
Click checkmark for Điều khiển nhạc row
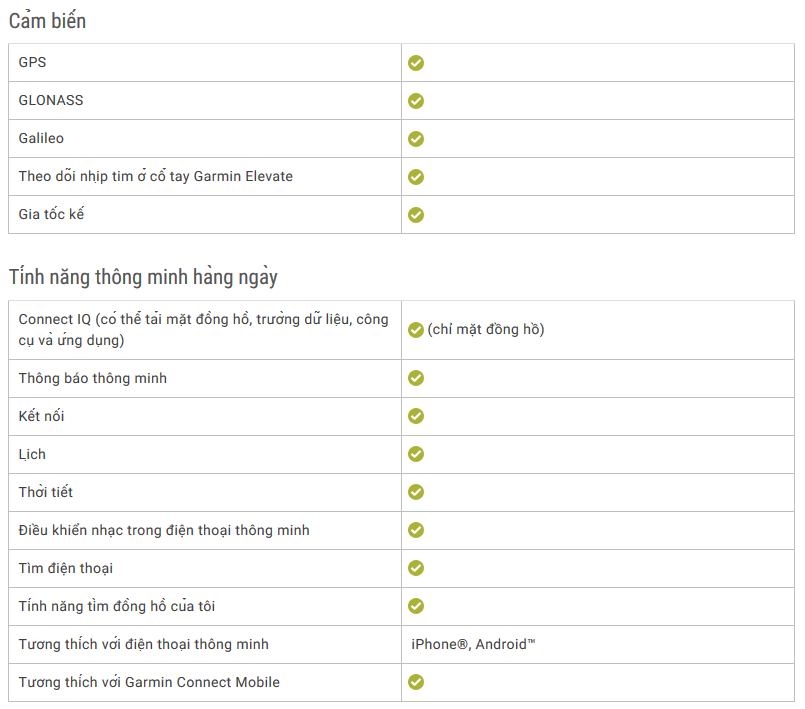pos(416,530)
